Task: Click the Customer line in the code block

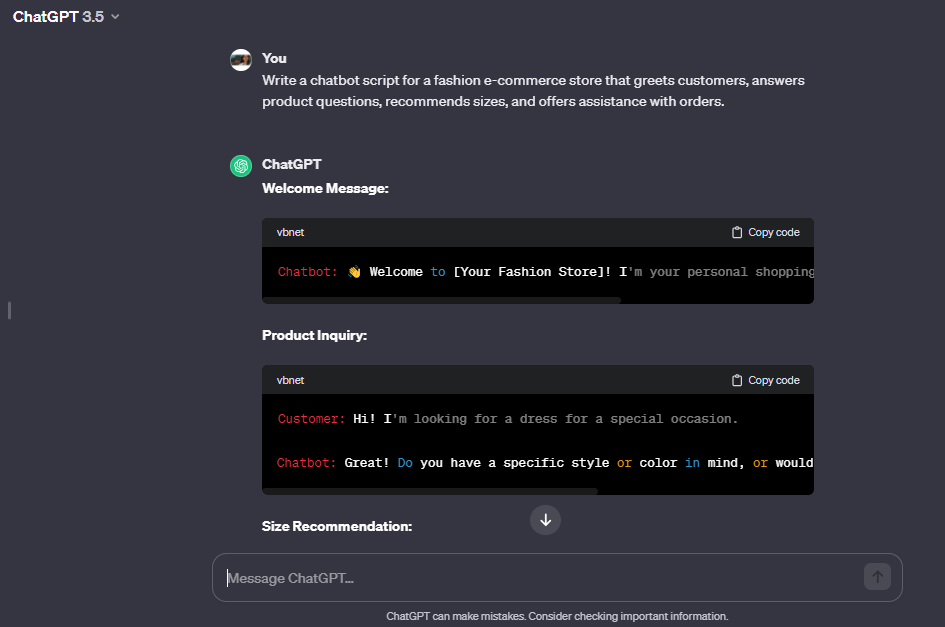Action: pyautogui.click(x=507, y=419)
